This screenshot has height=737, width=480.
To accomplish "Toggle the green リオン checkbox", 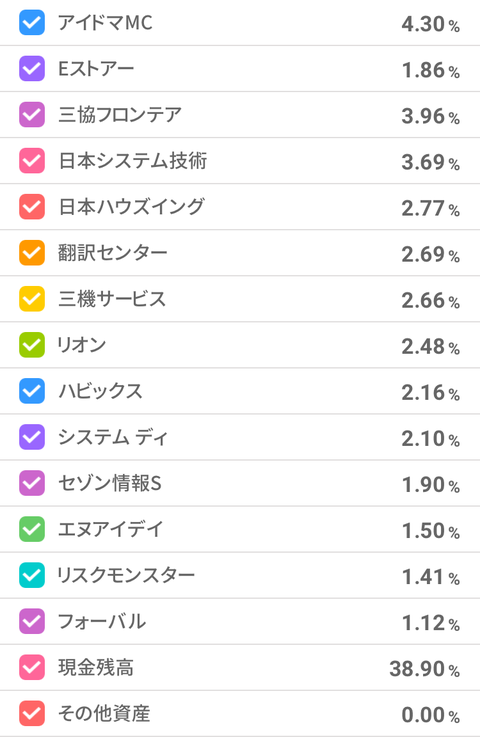I will click(31, 345).
